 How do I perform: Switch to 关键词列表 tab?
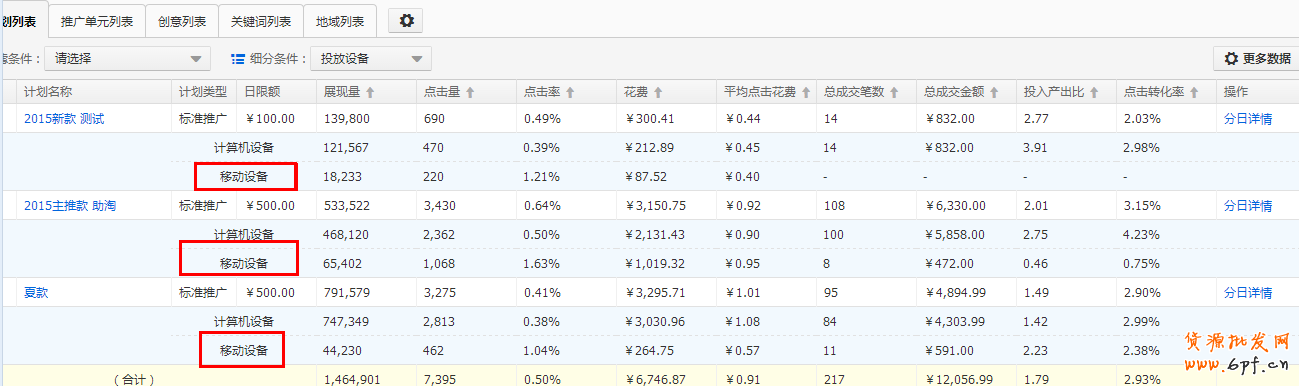point(261,21)
